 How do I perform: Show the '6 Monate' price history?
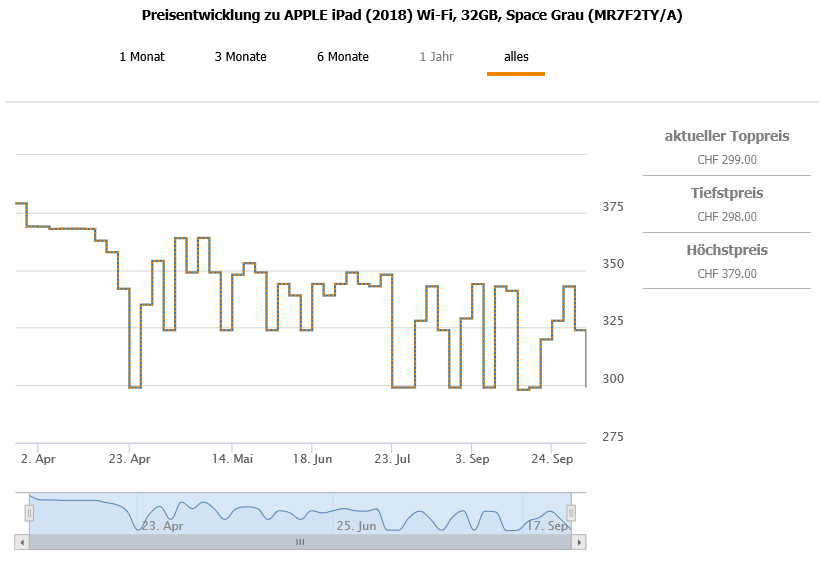coord(343,57)
